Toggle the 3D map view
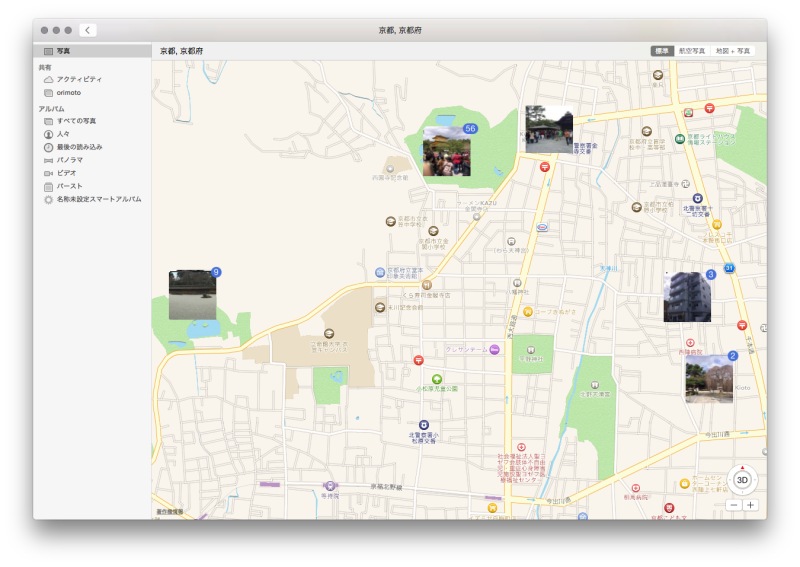The image size is (800, 567). click(x=742, y=480)
